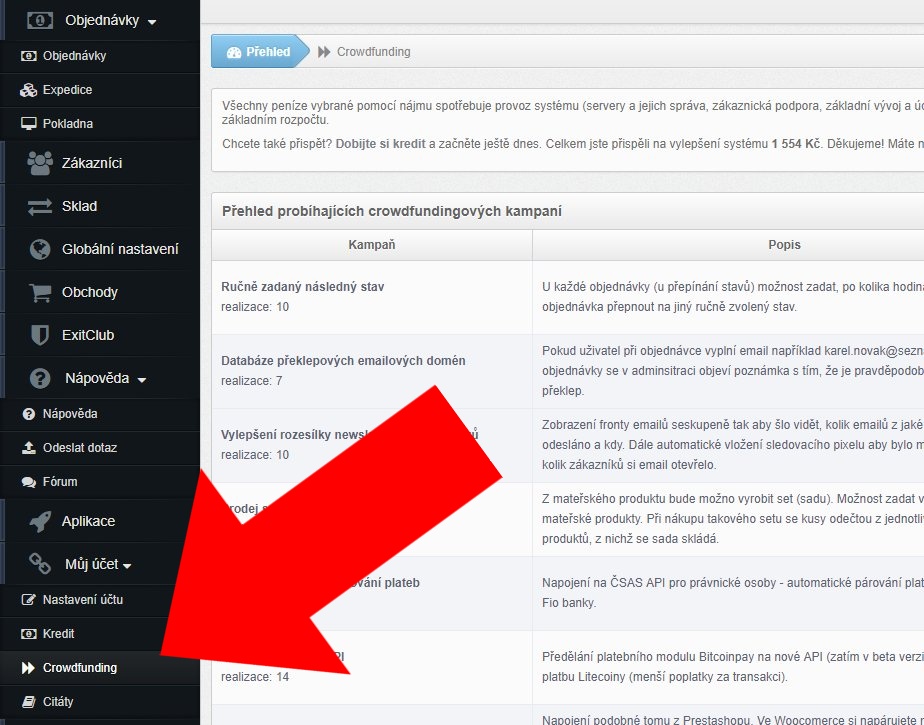Click the Obchody shopping cart icon

(x=40, y=292)
